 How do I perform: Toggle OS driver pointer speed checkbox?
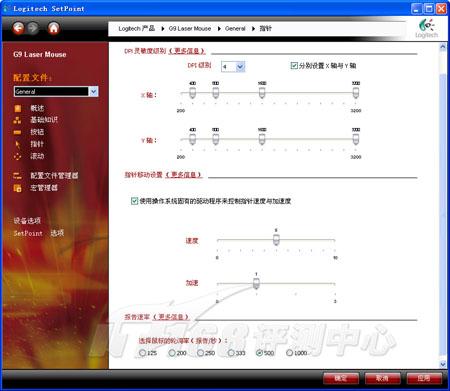134,201
